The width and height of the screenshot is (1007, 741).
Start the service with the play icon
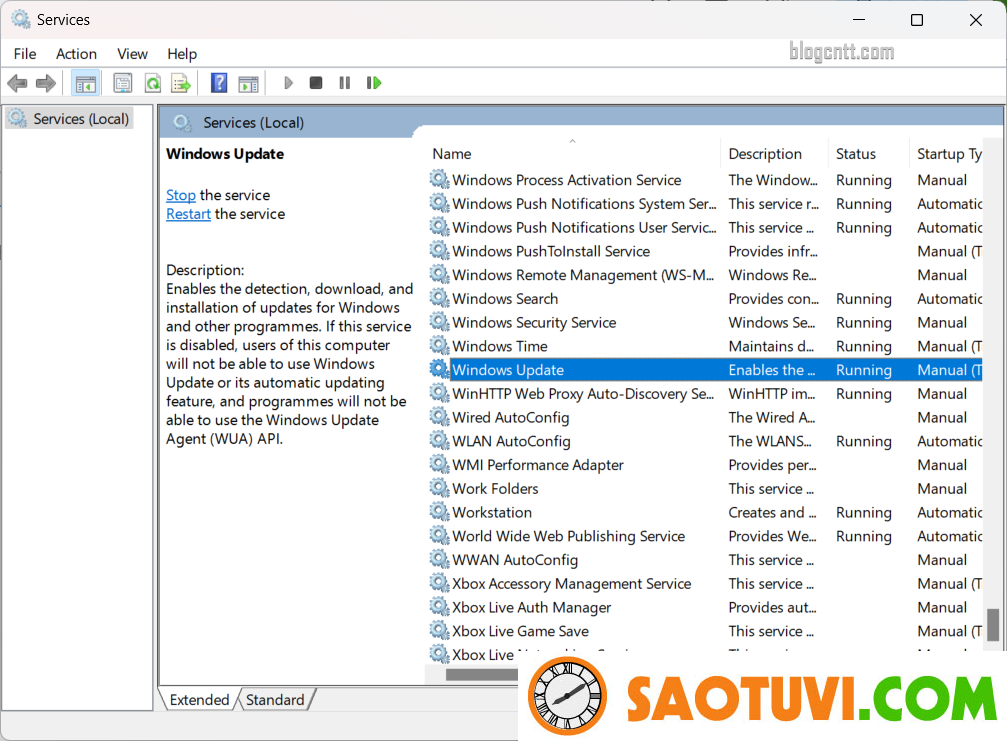coord(288,83)
